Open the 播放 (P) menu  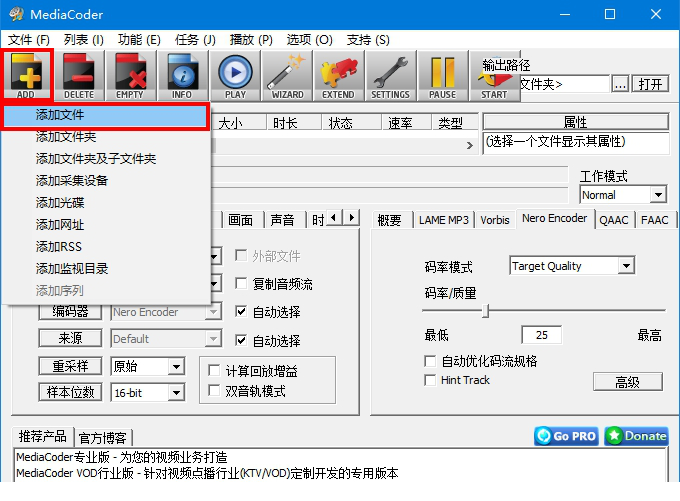pyautogui.click(x=251, y=40)
